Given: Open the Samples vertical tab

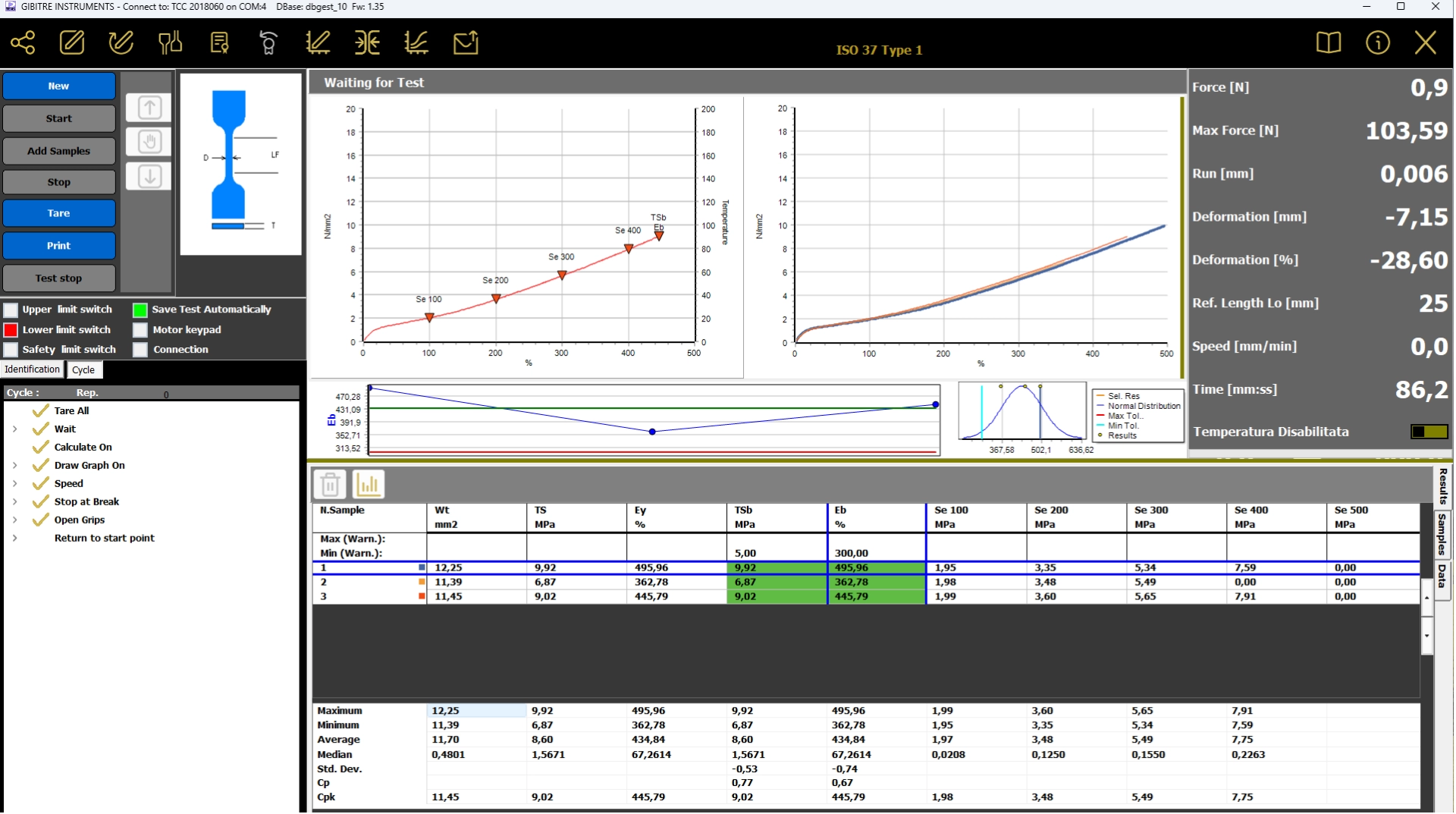Looking at the screenshot, I should coord(1442,535).
